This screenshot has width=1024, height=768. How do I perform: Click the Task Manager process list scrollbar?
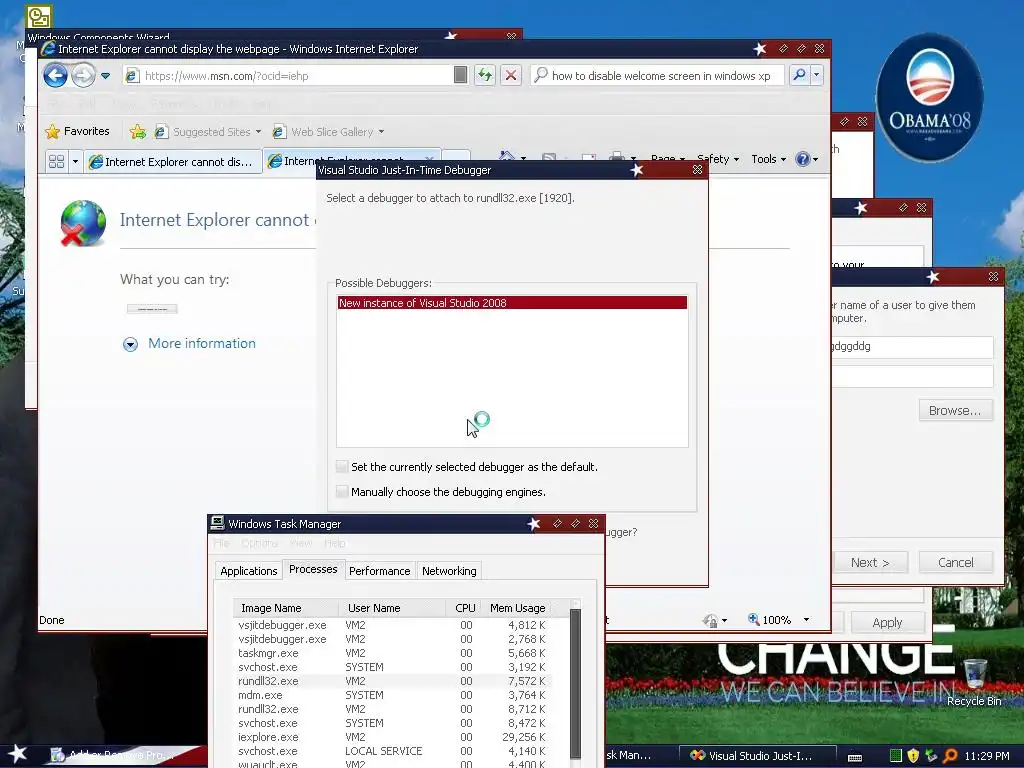pyautogui.click(x=575, y=682)
